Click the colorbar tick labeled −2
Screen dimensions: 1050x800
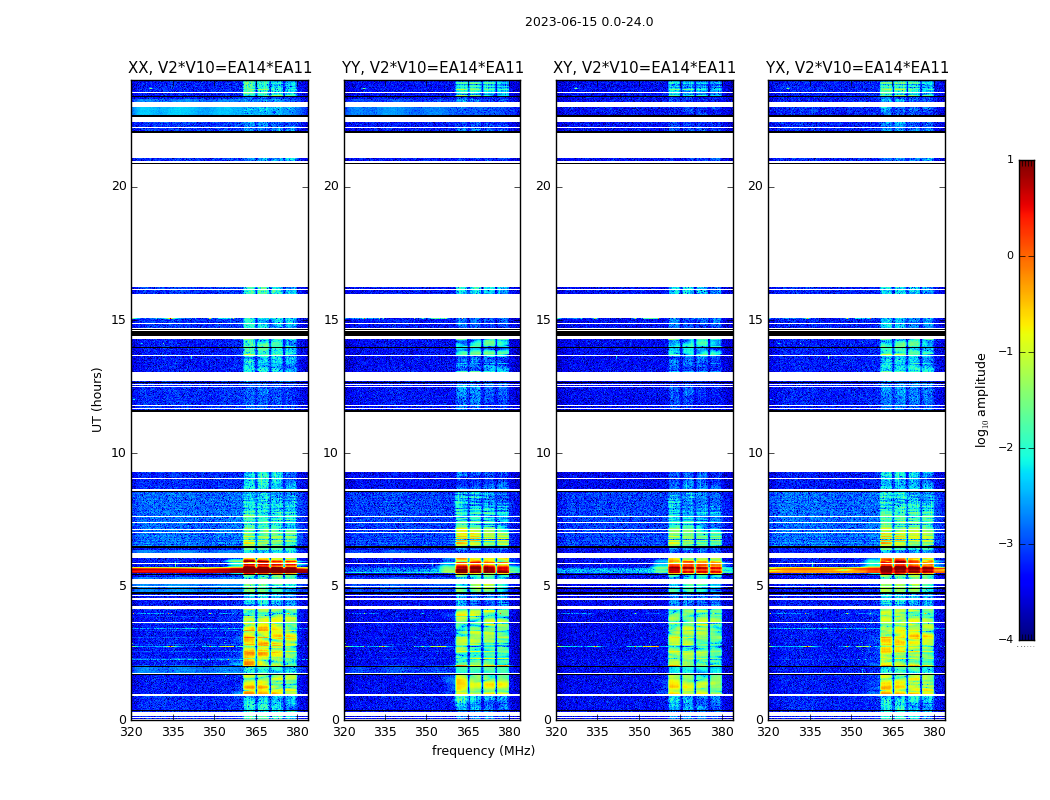pos(1006,447)
